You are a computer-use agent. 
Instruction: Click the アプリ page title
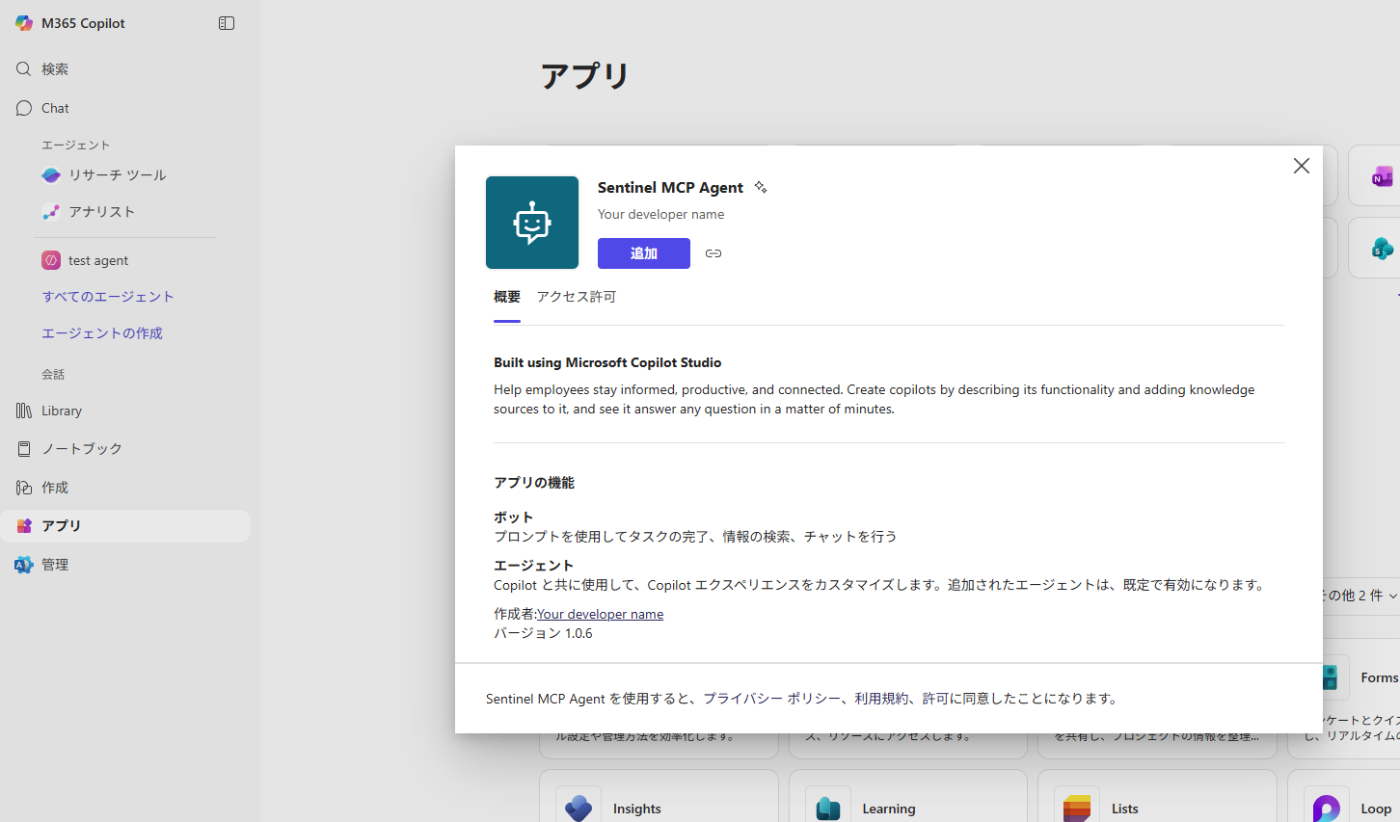[585, 76]
